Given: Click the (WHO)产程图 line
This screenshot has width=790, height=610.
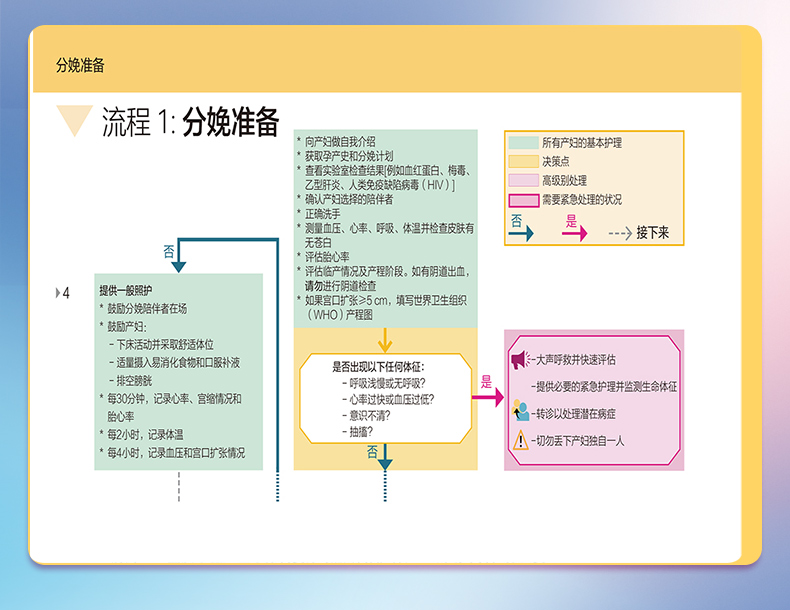Looking at the screenshot, I should [x=340, y=315].
